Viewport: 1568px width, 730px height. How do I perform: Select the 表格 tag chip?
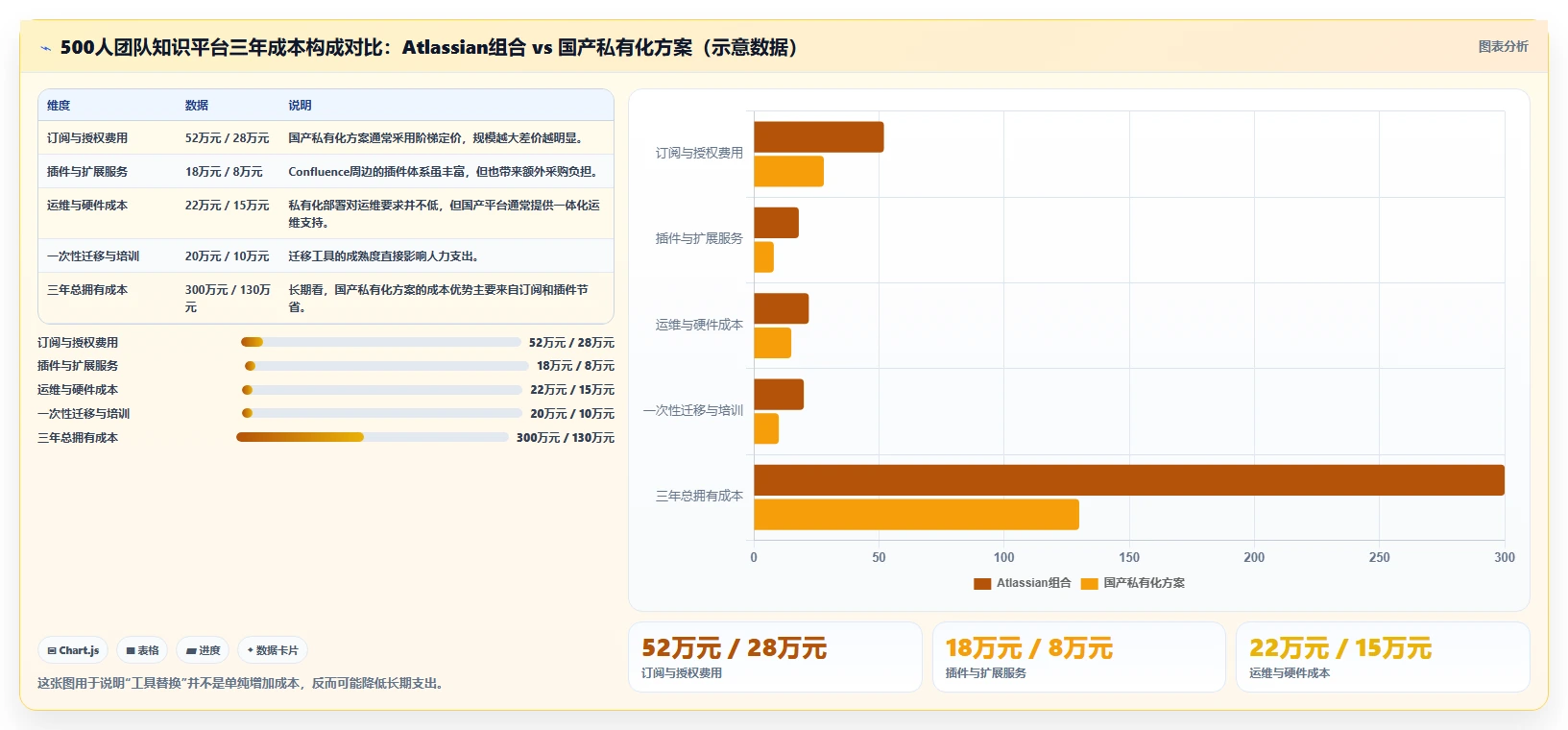pyautogui.click(x=142, y=650)
